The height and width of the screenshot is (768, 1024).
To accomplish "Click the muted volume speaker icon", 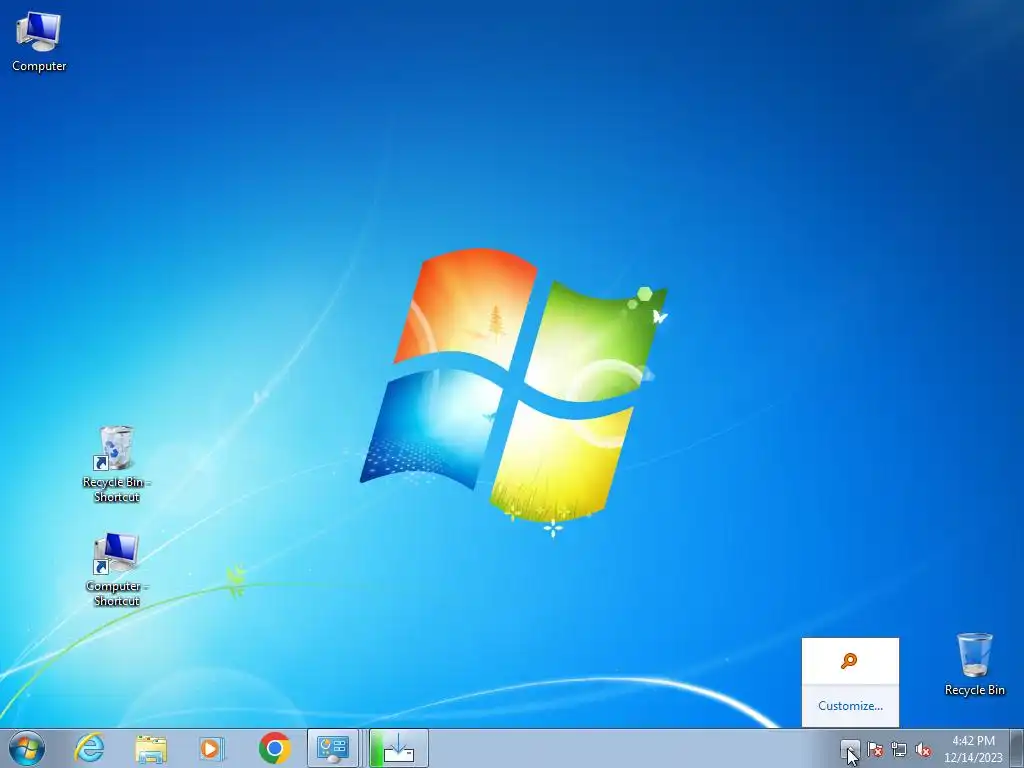I will [923, 749].
